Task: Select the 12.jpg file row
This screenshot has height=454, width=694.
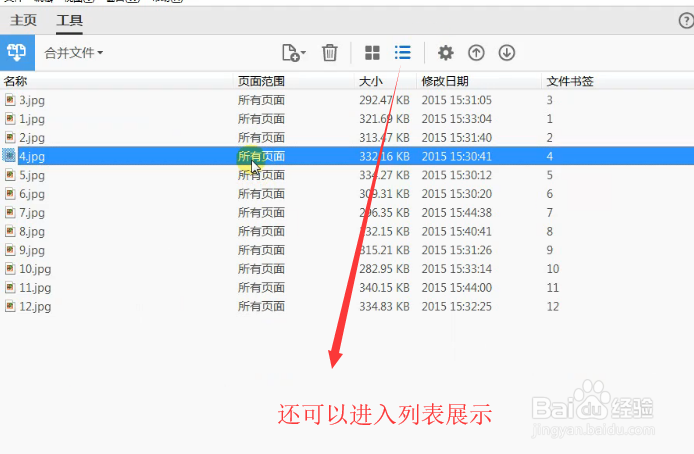Action: 347,306
